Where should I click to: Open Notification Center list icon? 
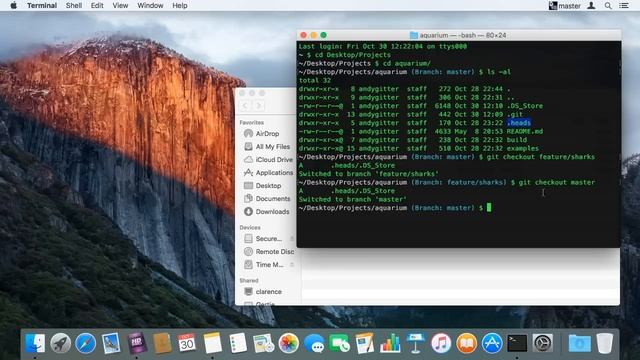624,6
